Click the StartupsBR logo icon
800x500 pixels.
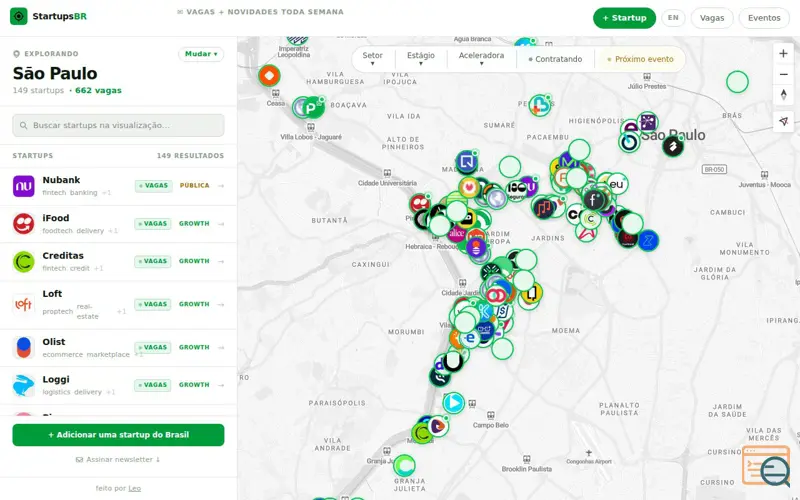click(x=19, y=16)
